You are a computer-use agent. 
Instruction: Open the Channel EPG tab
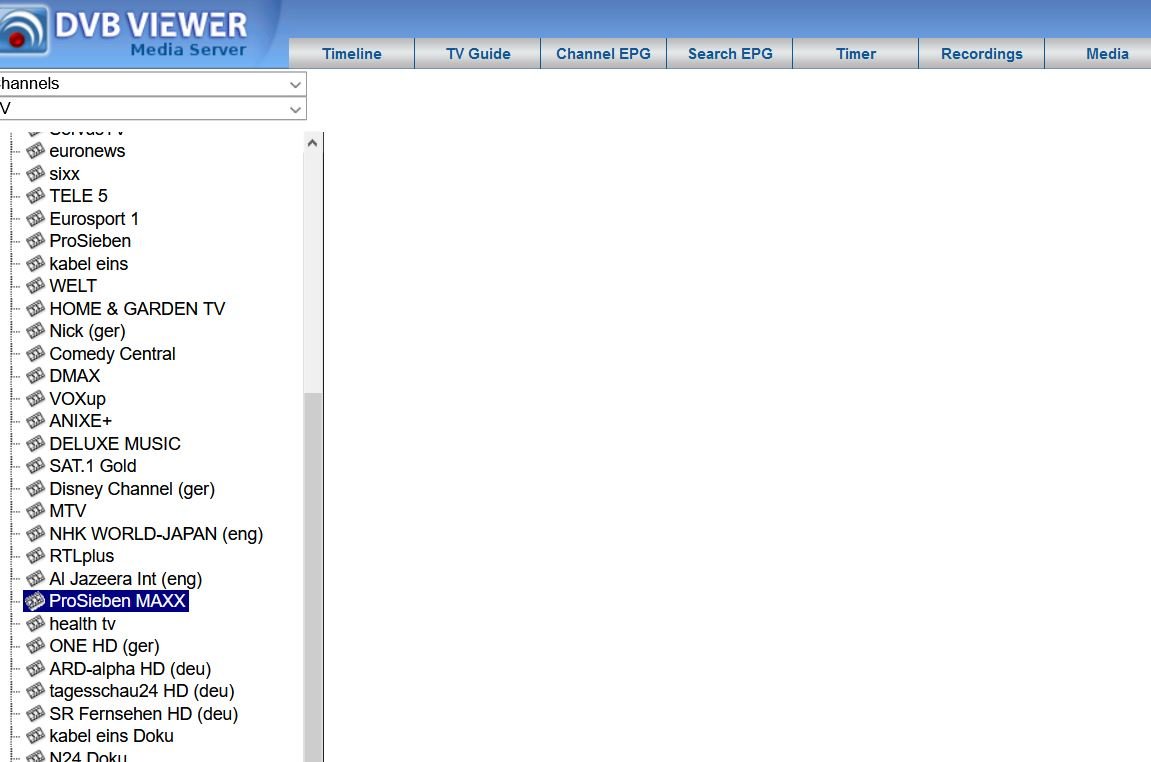click(x=603, y=54)
